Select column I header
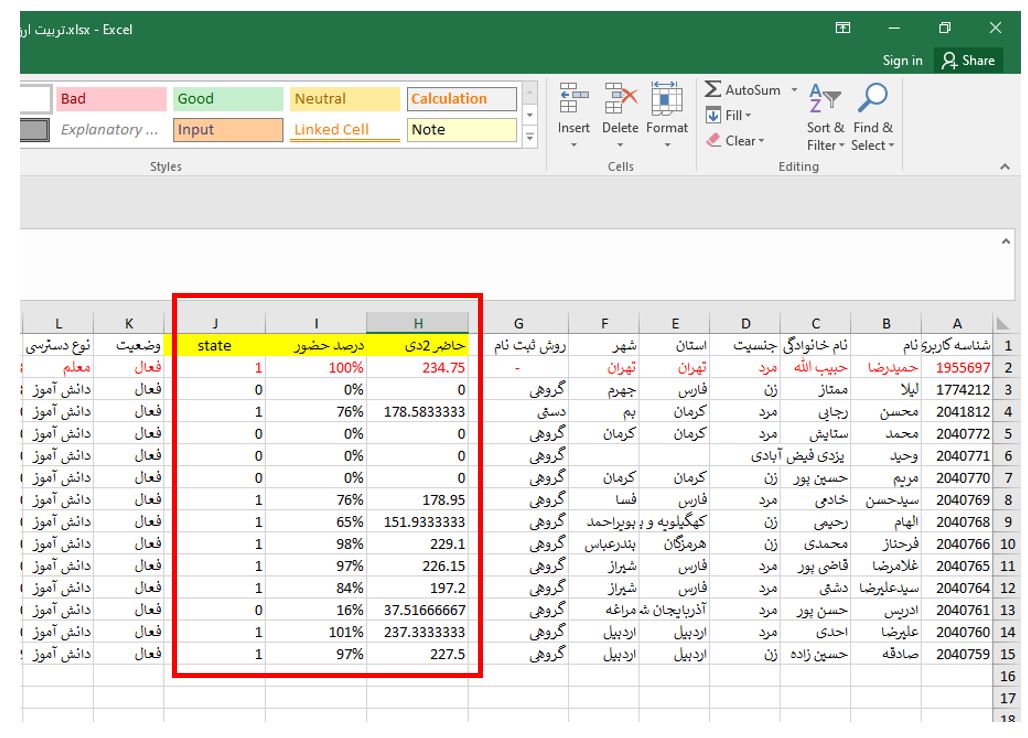This screenshot has width=1028, height=738. tap(316, 323)
